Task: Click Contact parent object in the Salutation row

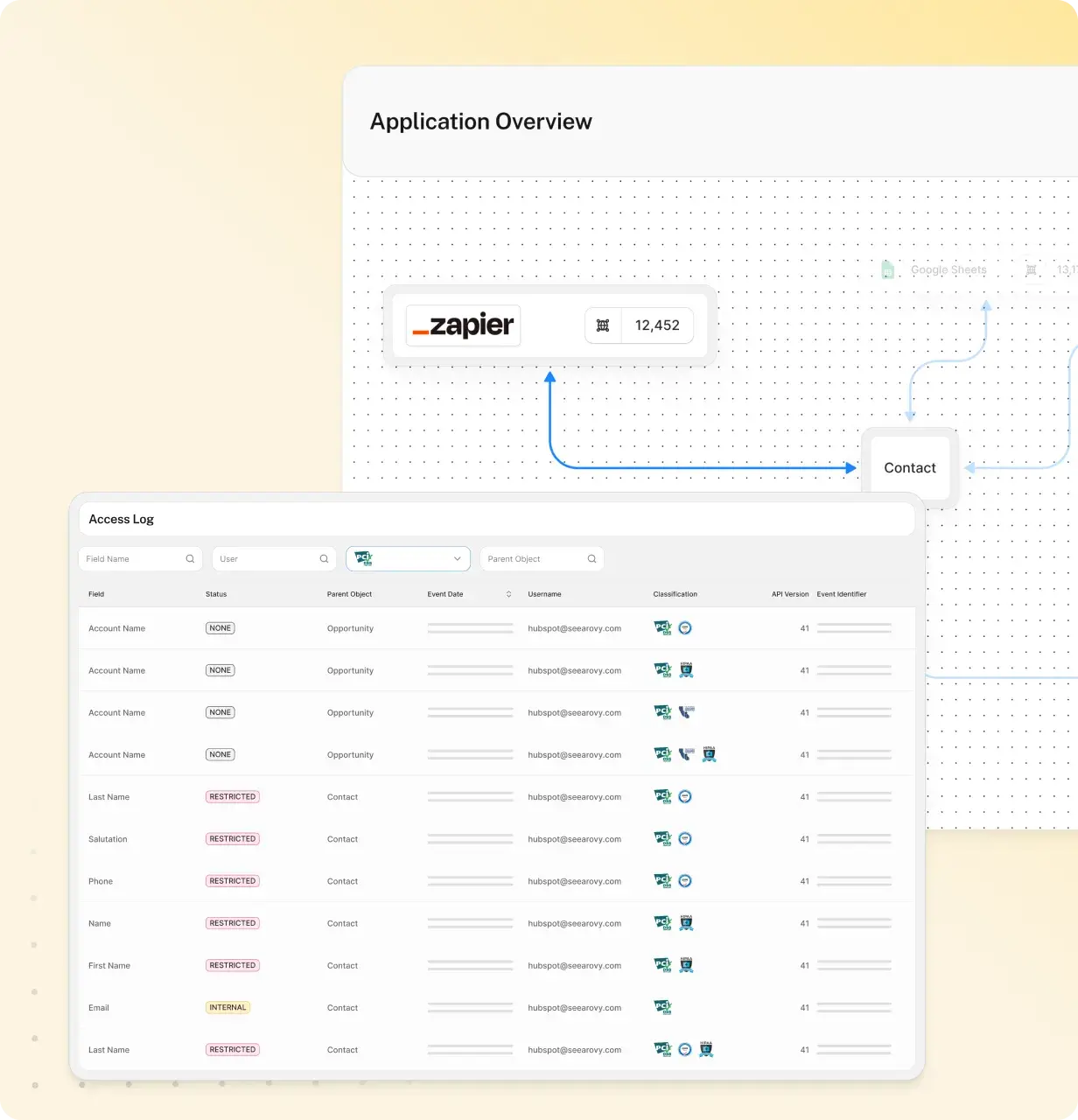Action: pos(342,839)
